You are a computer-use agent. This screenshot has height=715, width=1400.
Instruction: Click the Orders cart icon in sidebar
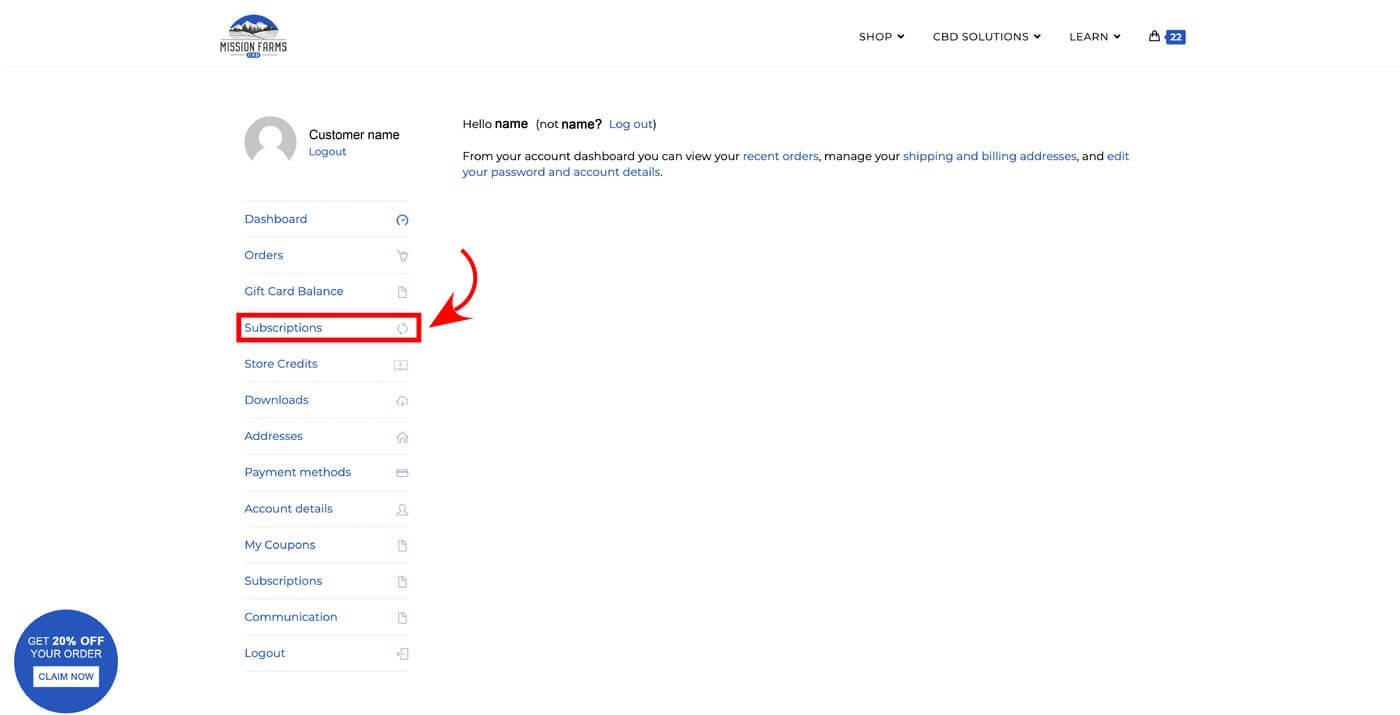pos(402,256)
